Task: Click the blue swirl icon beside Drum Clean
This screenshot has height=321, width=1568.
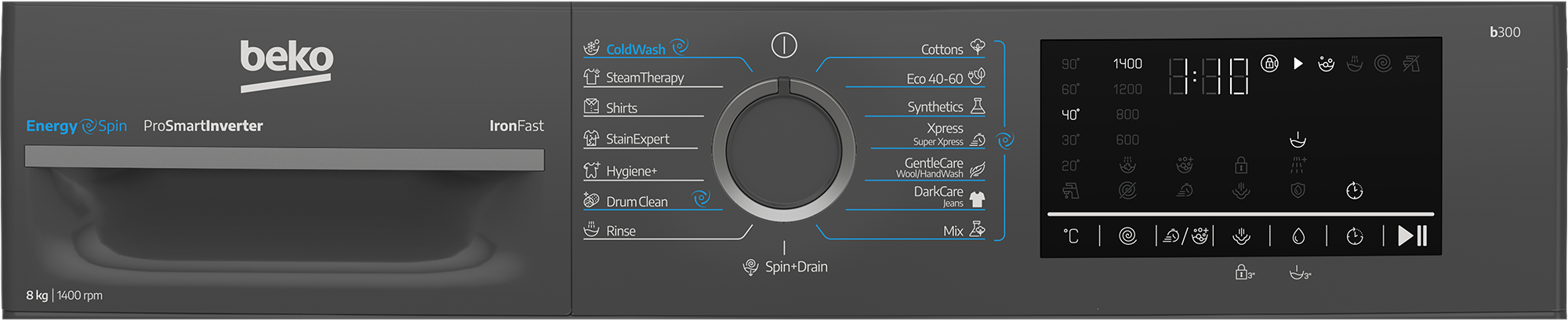Action: pyautogui.click(x=701, y=199)
